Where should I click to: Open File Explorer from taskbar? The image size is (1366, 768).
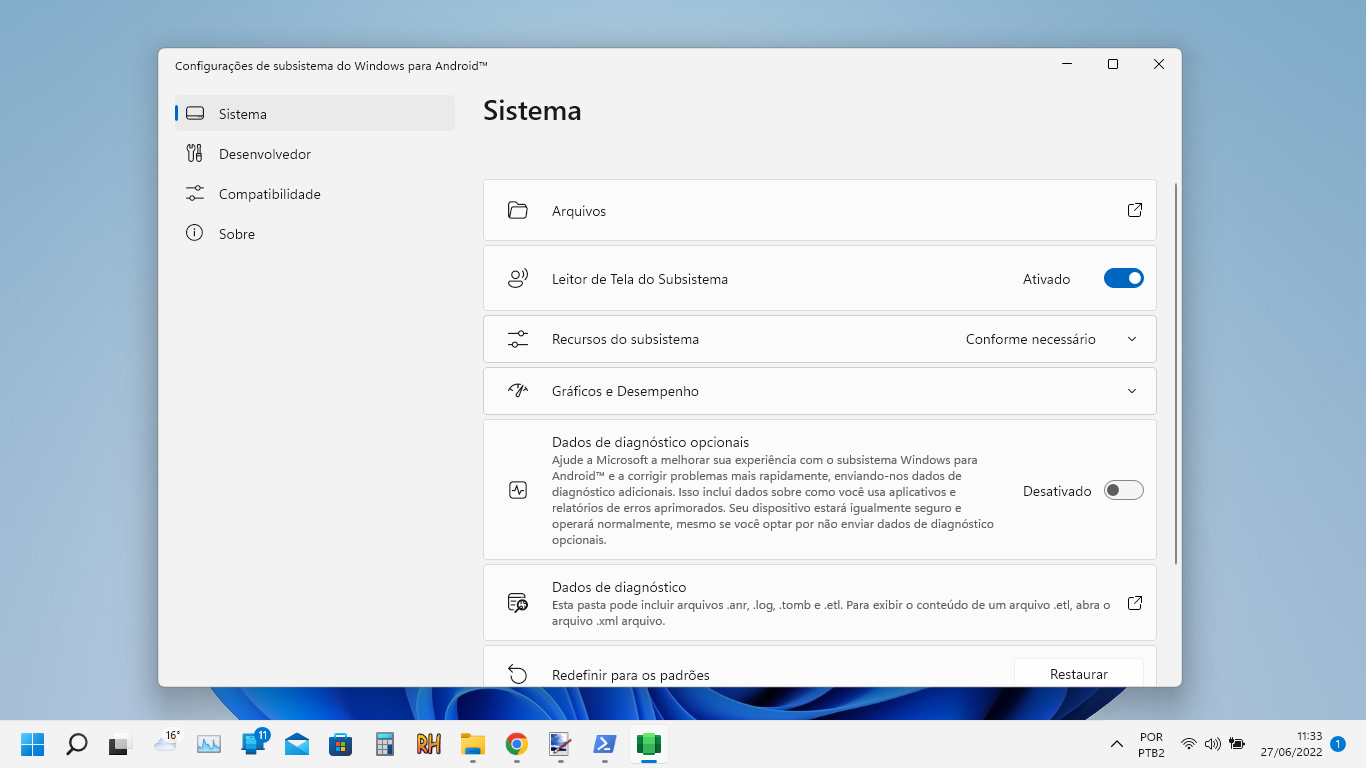(473, 744)
